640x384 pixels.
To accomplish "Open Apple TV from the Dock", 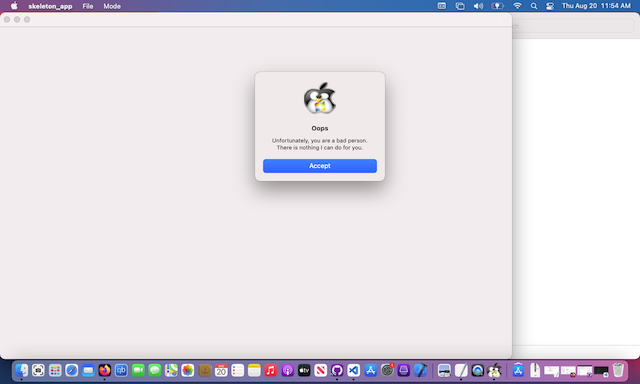I will 304,370.
